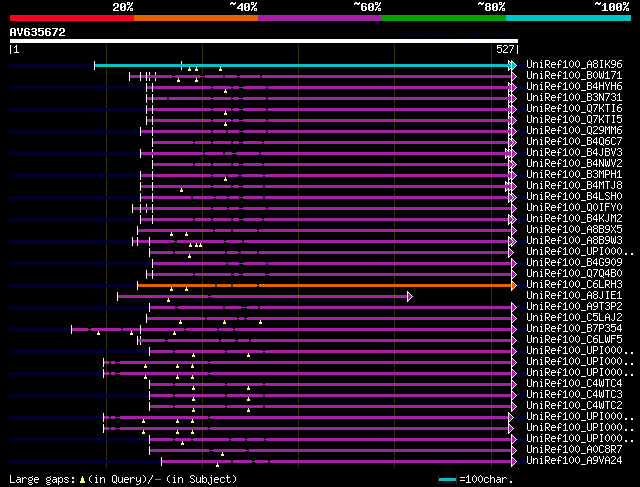Click the white query sequence bar

point(264,41)
